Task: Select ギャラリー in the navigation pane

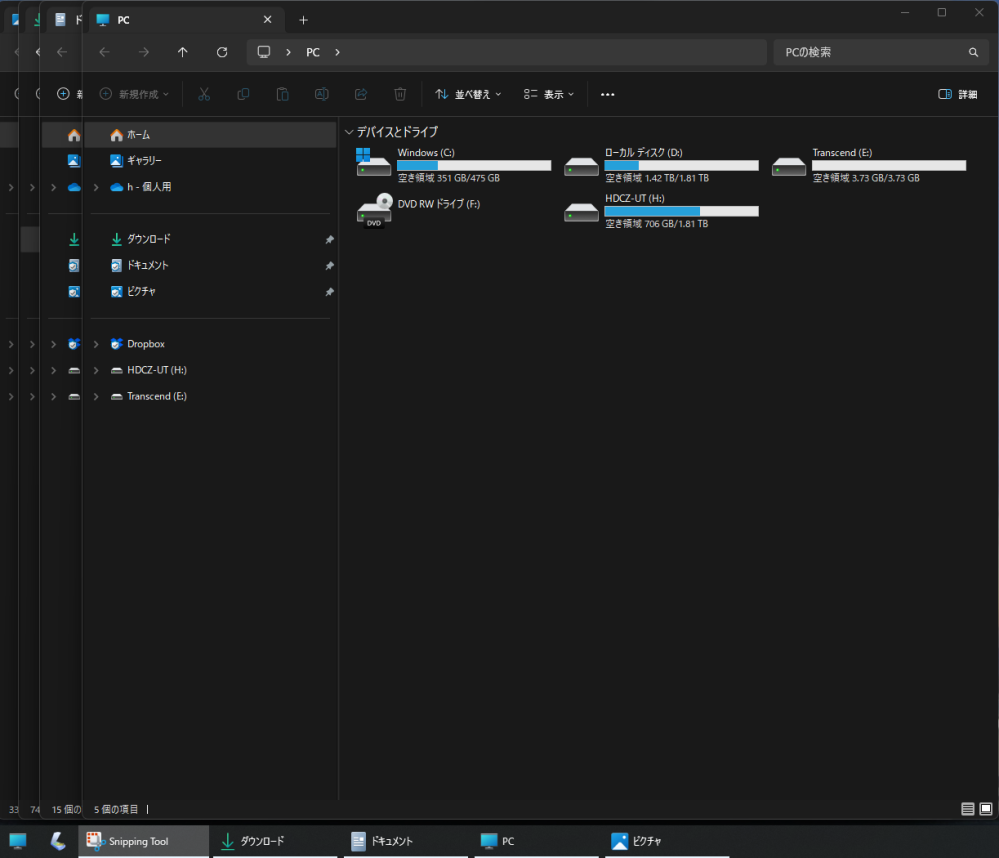Action: pos(144,160)
